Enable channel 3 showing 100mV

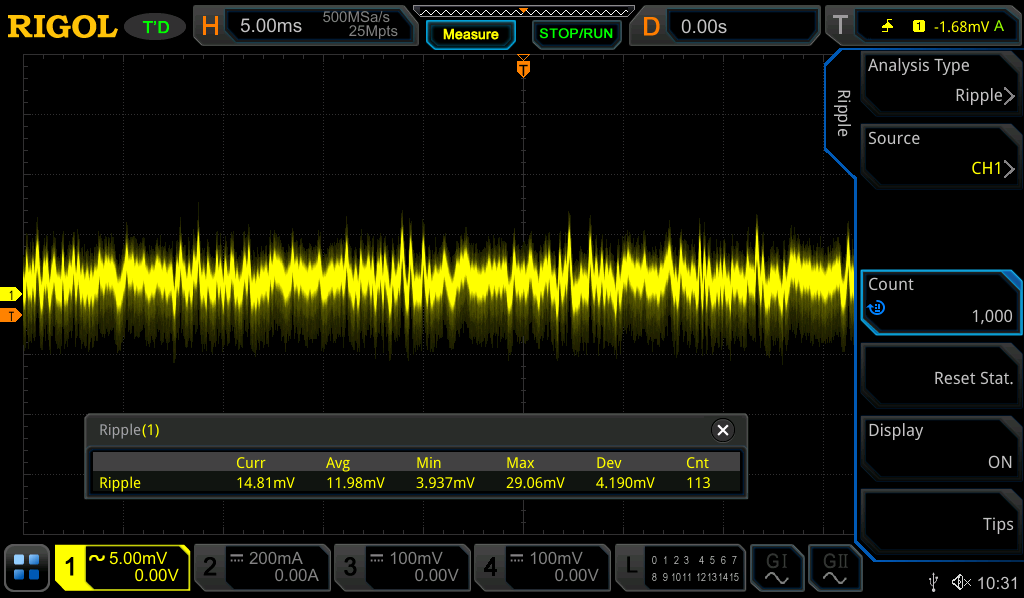pos(402,567)
